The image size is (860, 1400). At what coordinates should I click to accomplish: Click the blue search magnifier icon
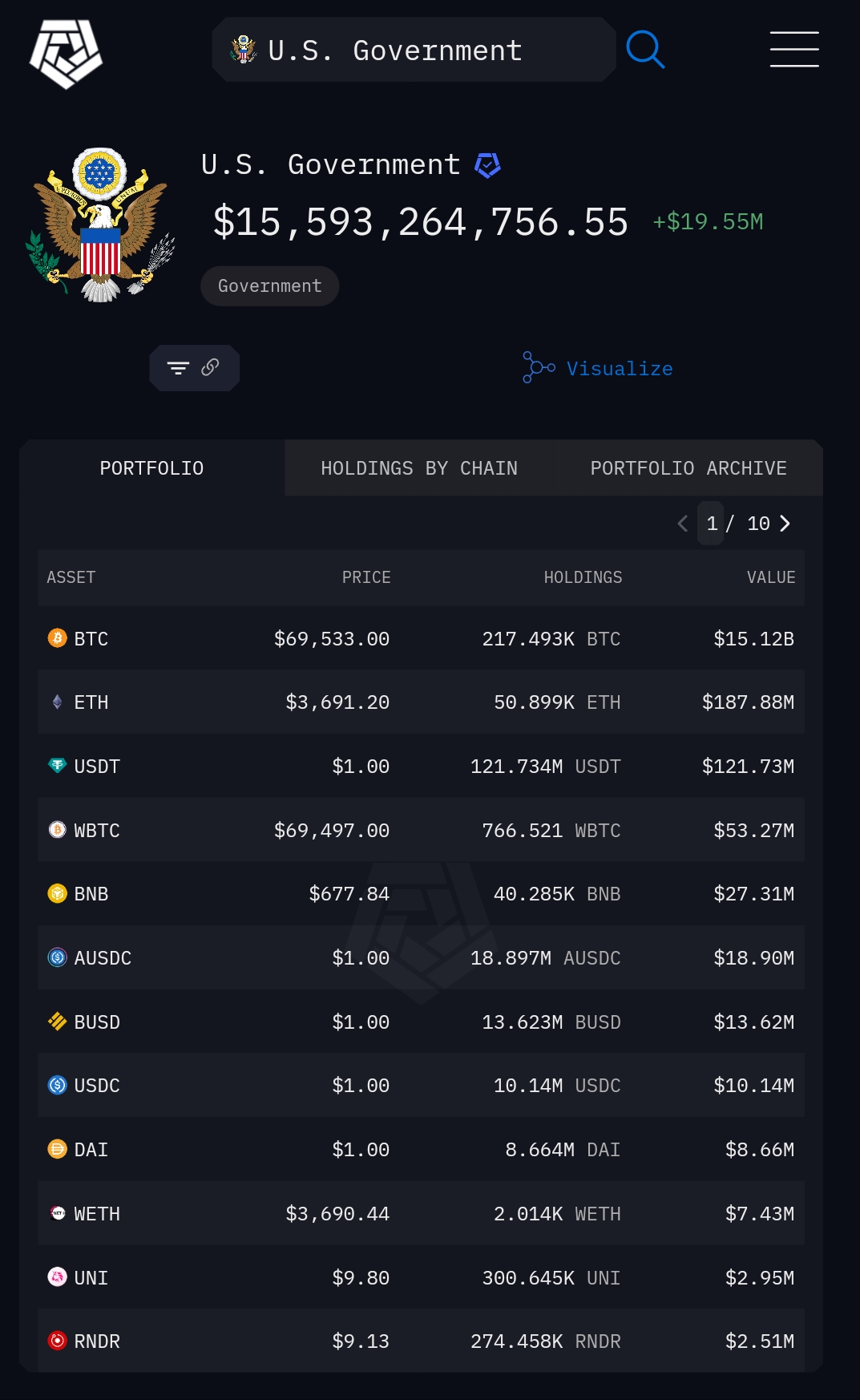point(645,50)
